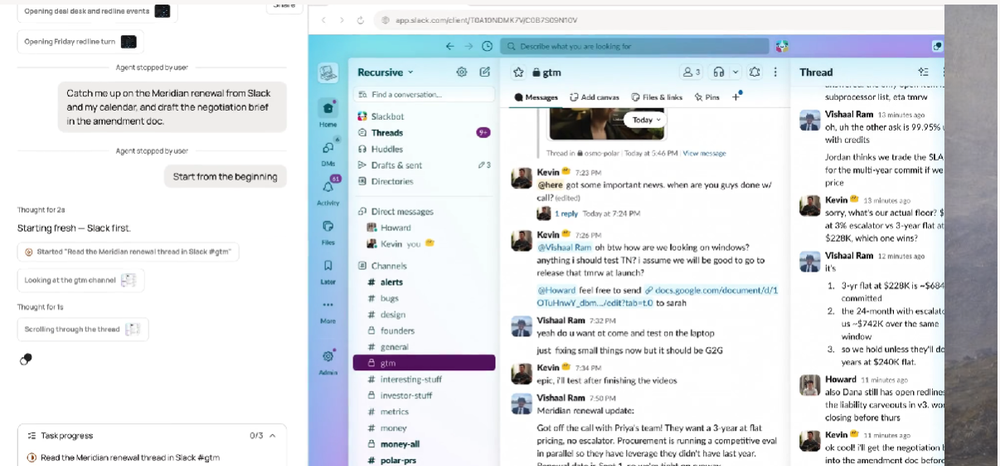Open the interesting-stuff channel
Image resolution: width=1000 pixels, height=466 pixels.
[423, 379]
